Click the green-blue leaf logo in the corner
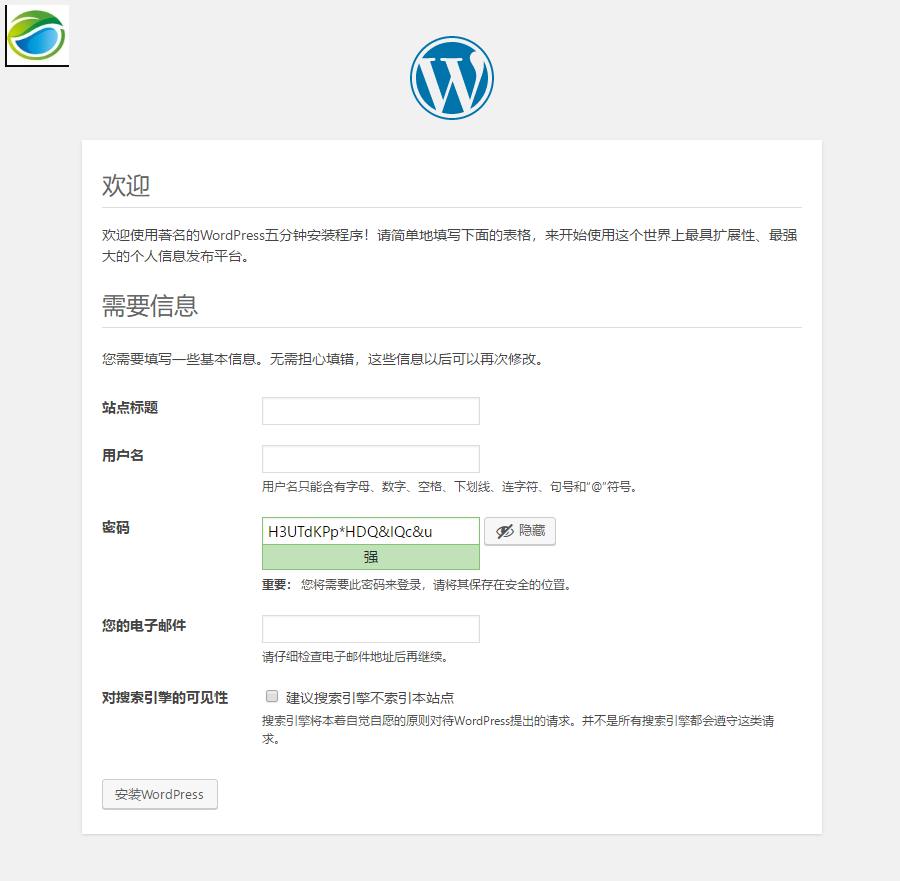 click(x=37, y=36)
